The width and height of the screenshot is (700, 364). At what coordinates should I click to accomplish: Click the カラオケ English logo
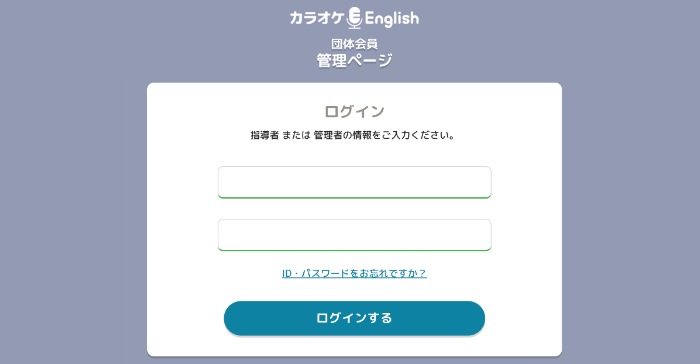point(354,18)
